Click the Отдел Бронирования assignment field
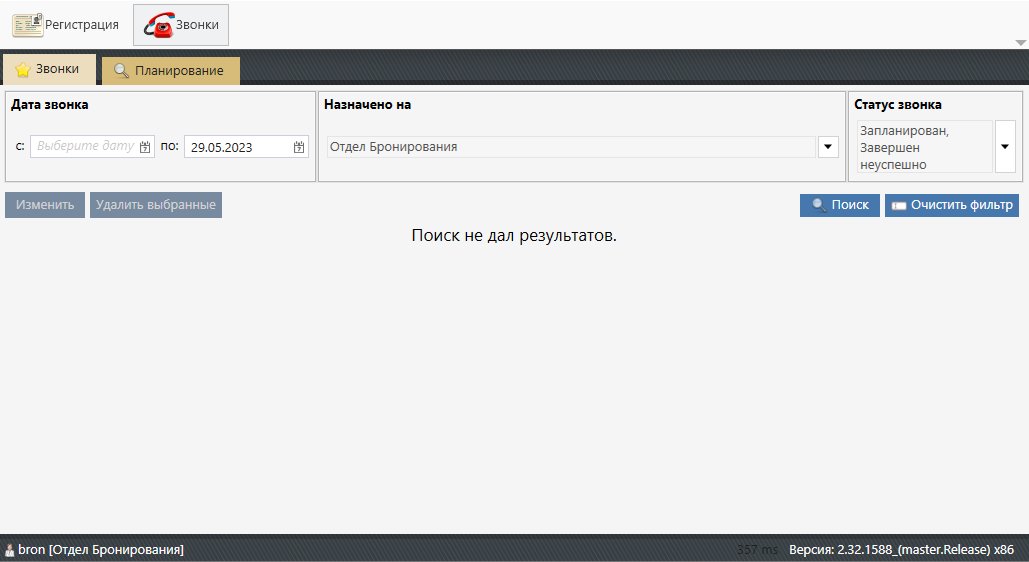The height and width of the screenshot is (562, 1029). (570, 147)
